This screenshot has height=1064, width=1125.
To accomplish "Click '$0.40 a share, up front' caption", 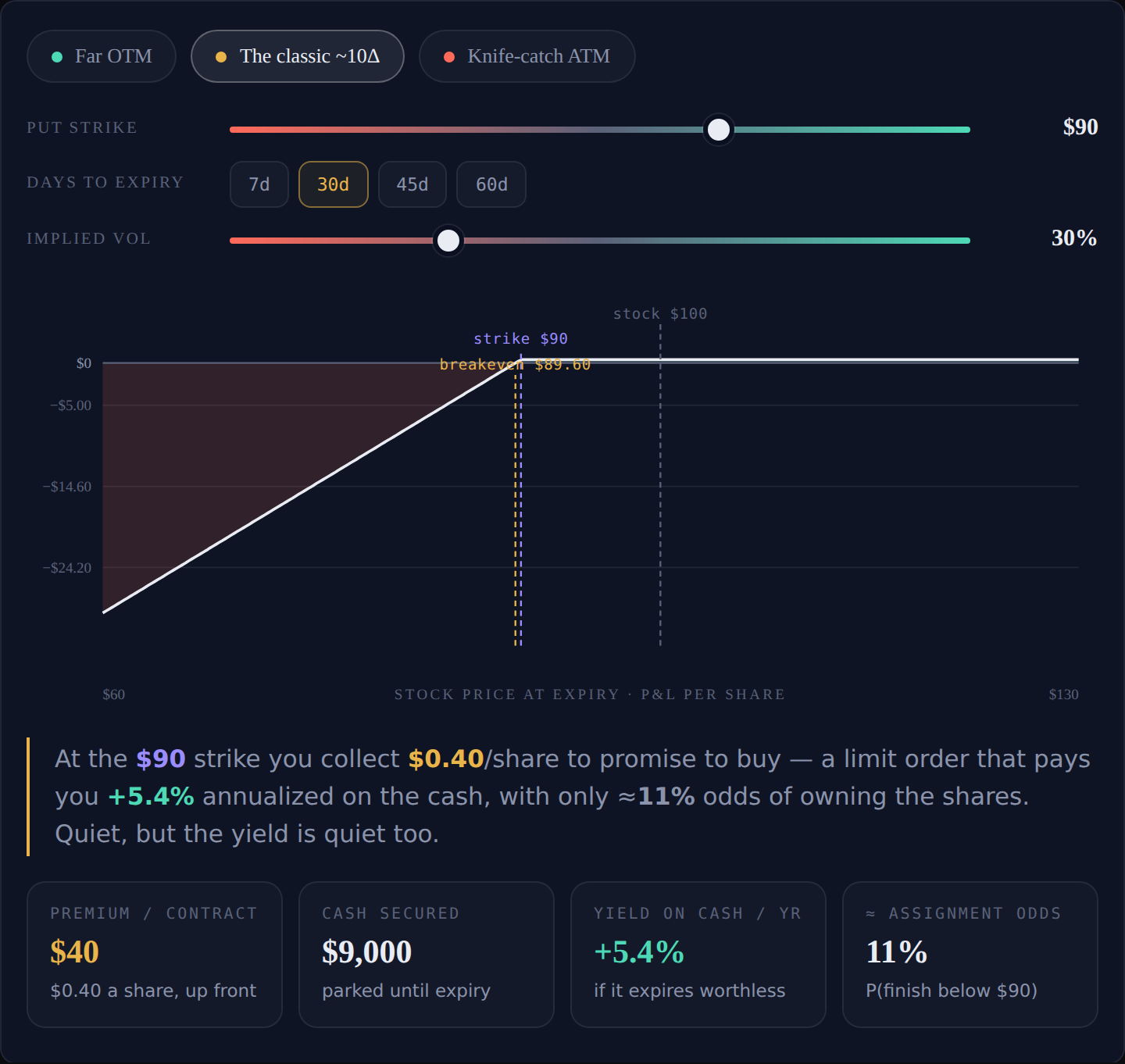I will point(153,991).
